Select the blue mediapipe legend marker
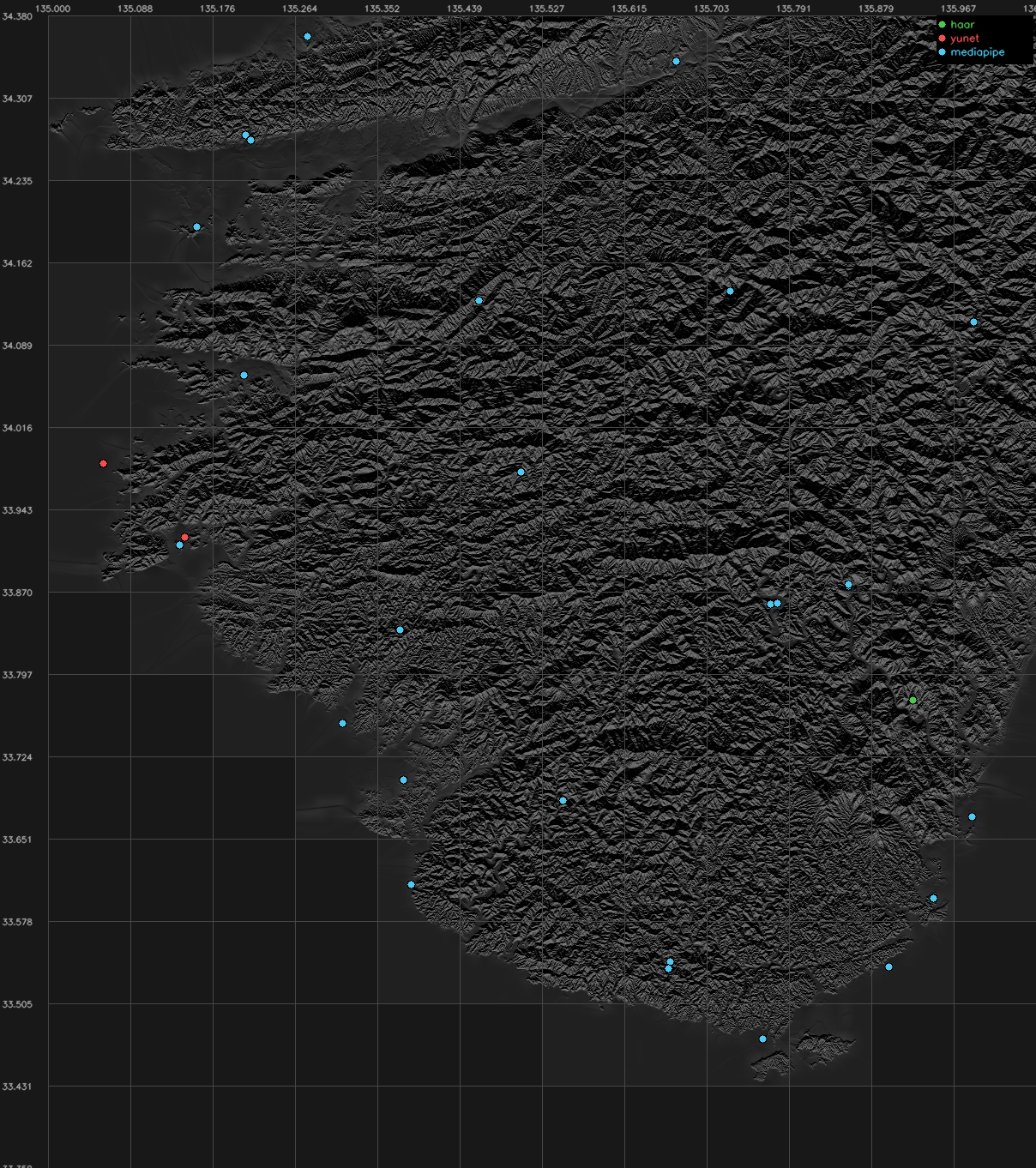Screen dimensions: 1036x1168 942,52
